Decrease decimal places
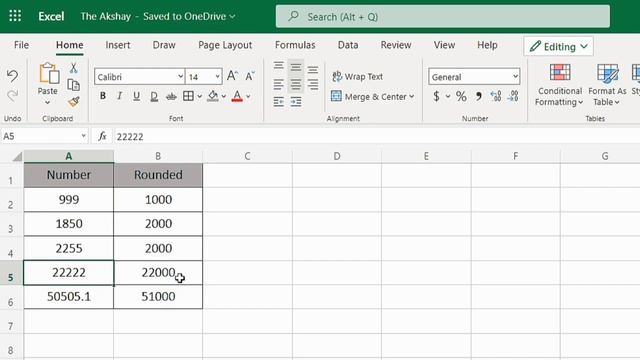Screen dimensions: 640x360 click(513, 96)
